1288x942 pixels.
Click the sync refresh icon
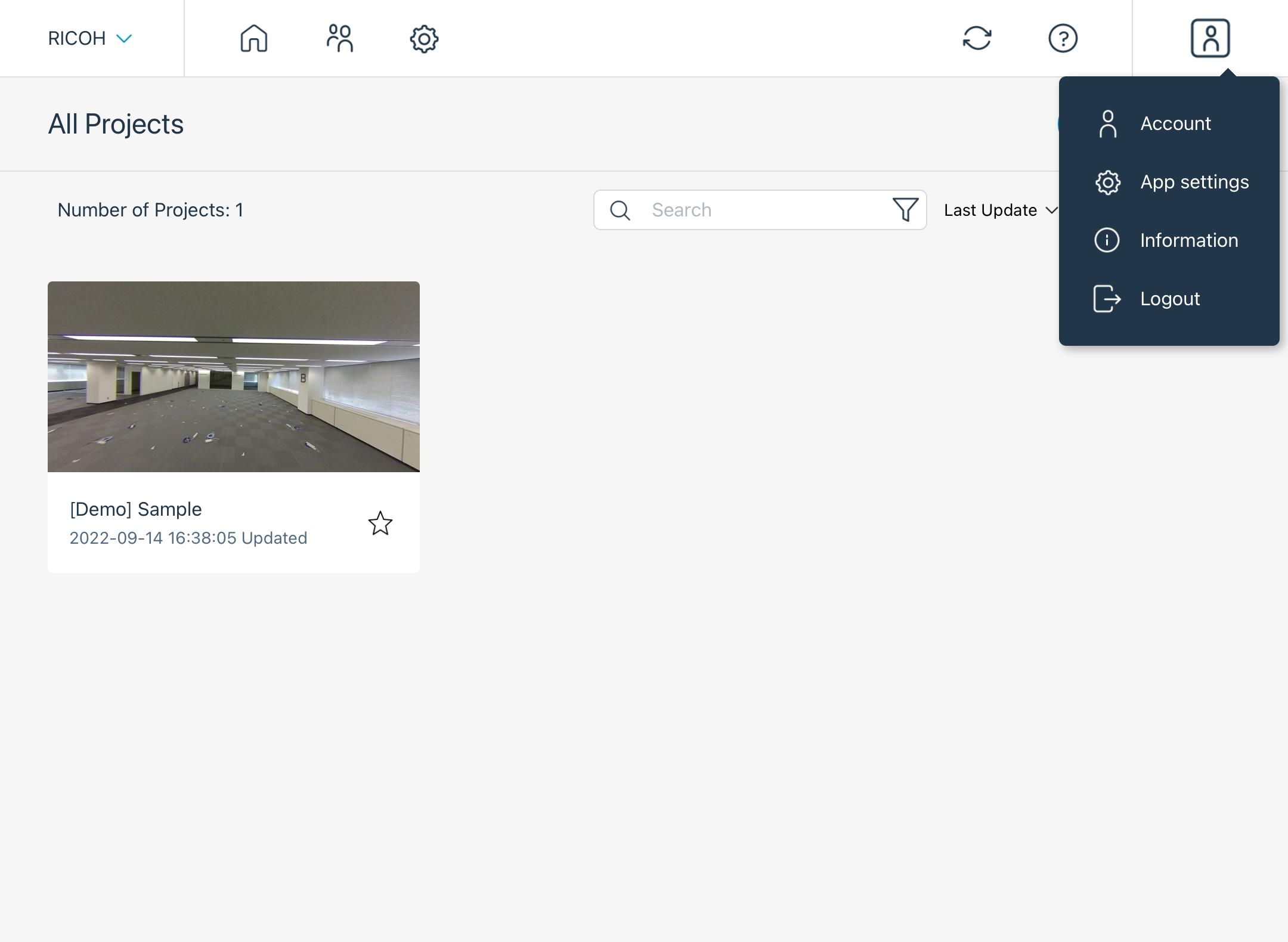(x=977, y=39)
